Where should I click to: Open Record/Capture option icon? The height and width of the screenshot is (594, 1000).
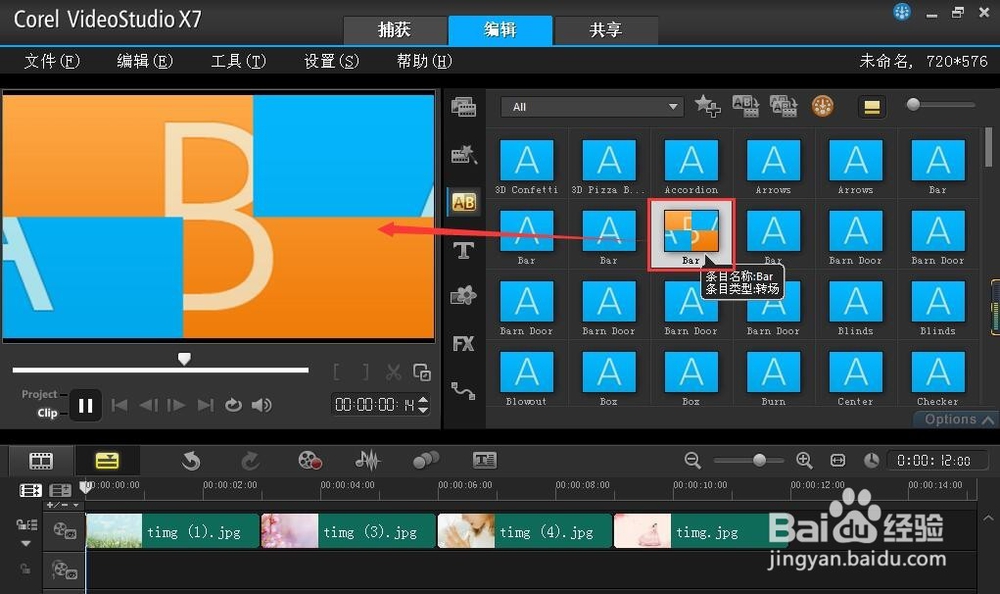pyautogui.click(x=310, y=460)
